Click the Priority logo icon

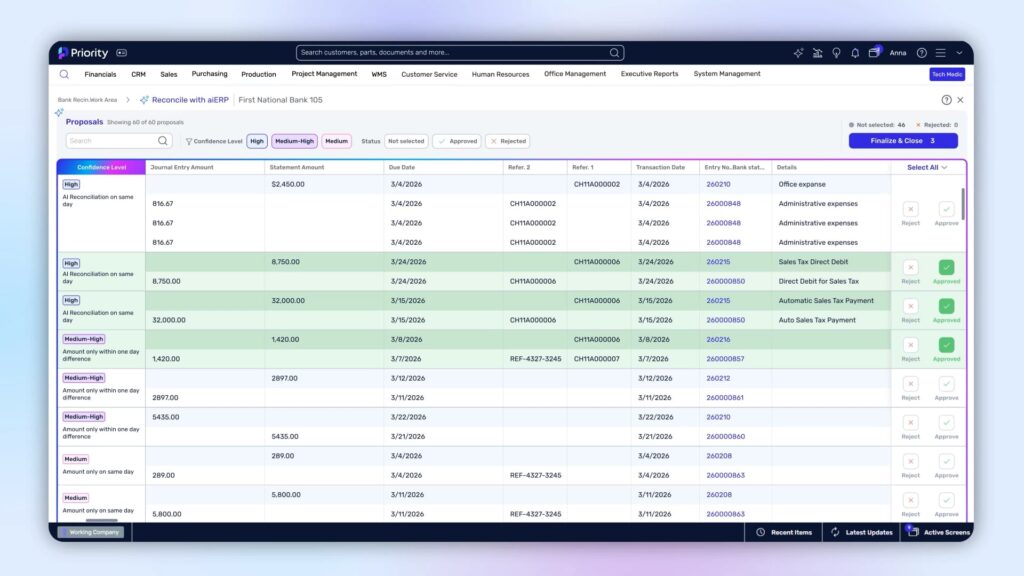point(63,53)
